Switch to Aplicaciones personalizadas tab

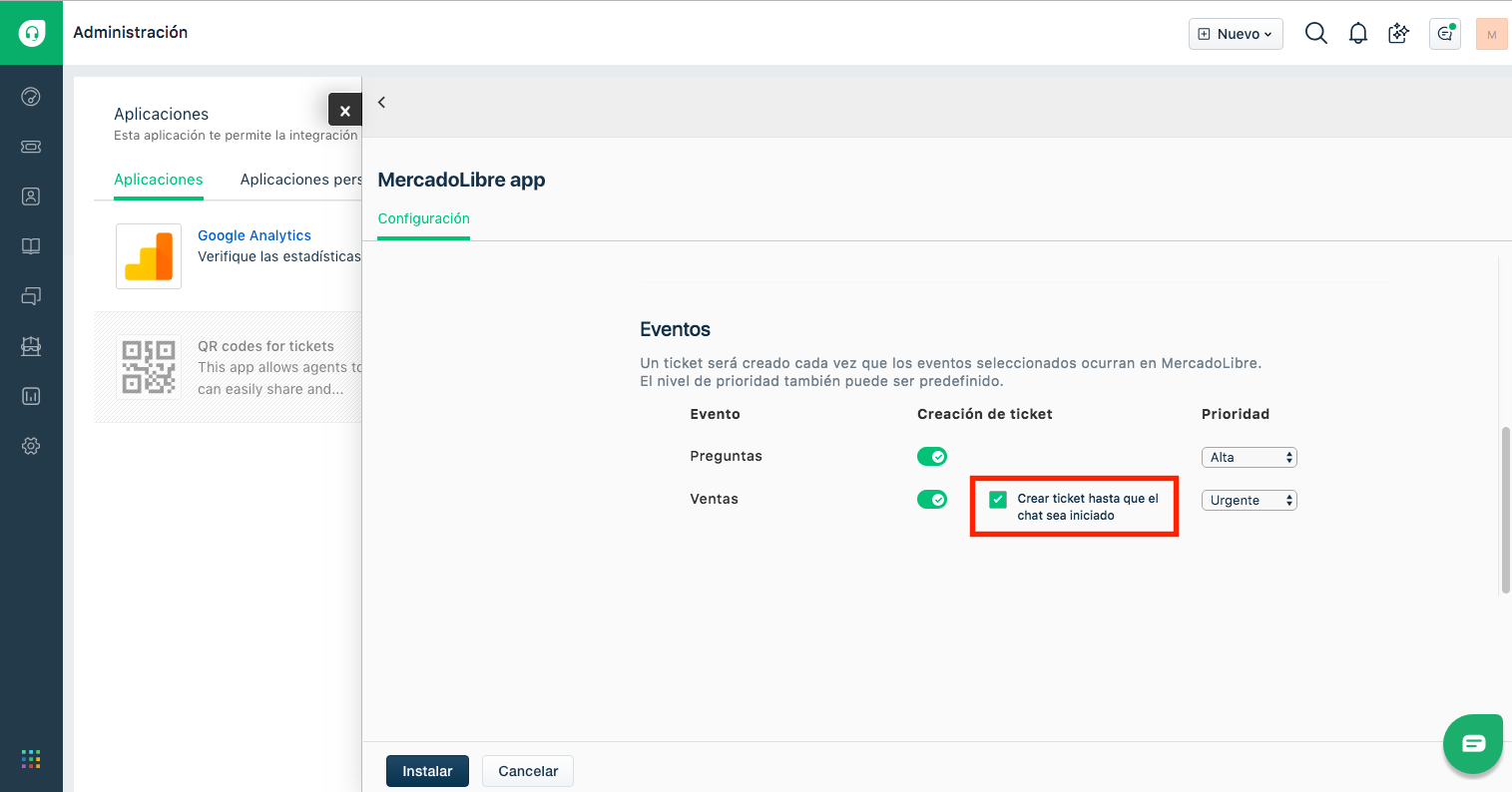pos(300,180)
